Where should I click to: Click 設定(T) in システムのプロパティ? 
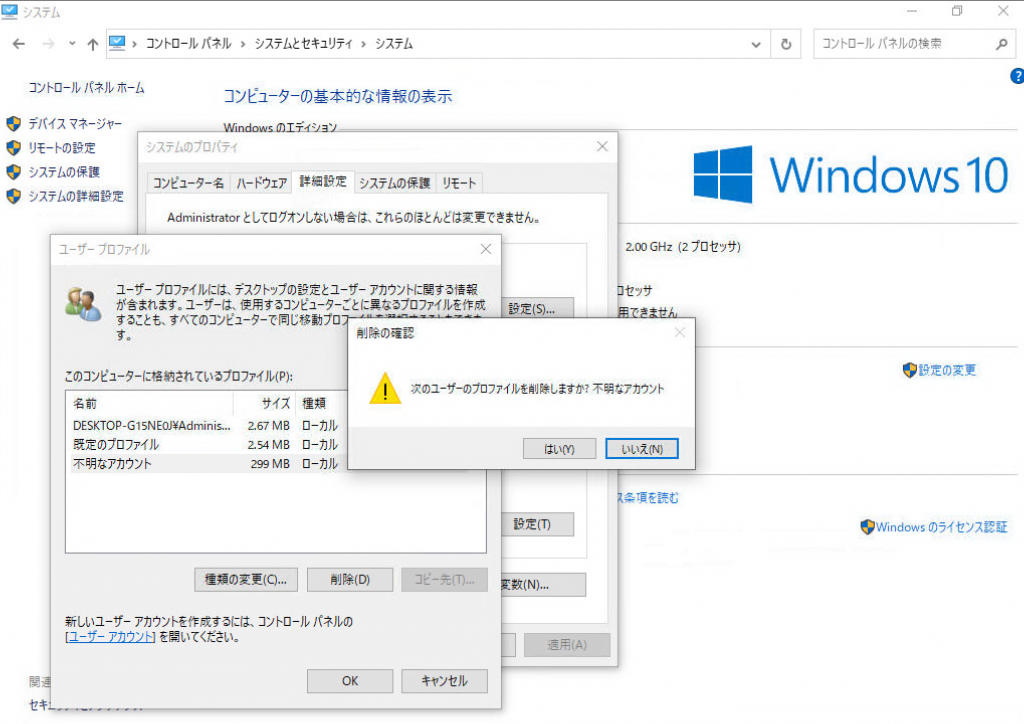537,524
